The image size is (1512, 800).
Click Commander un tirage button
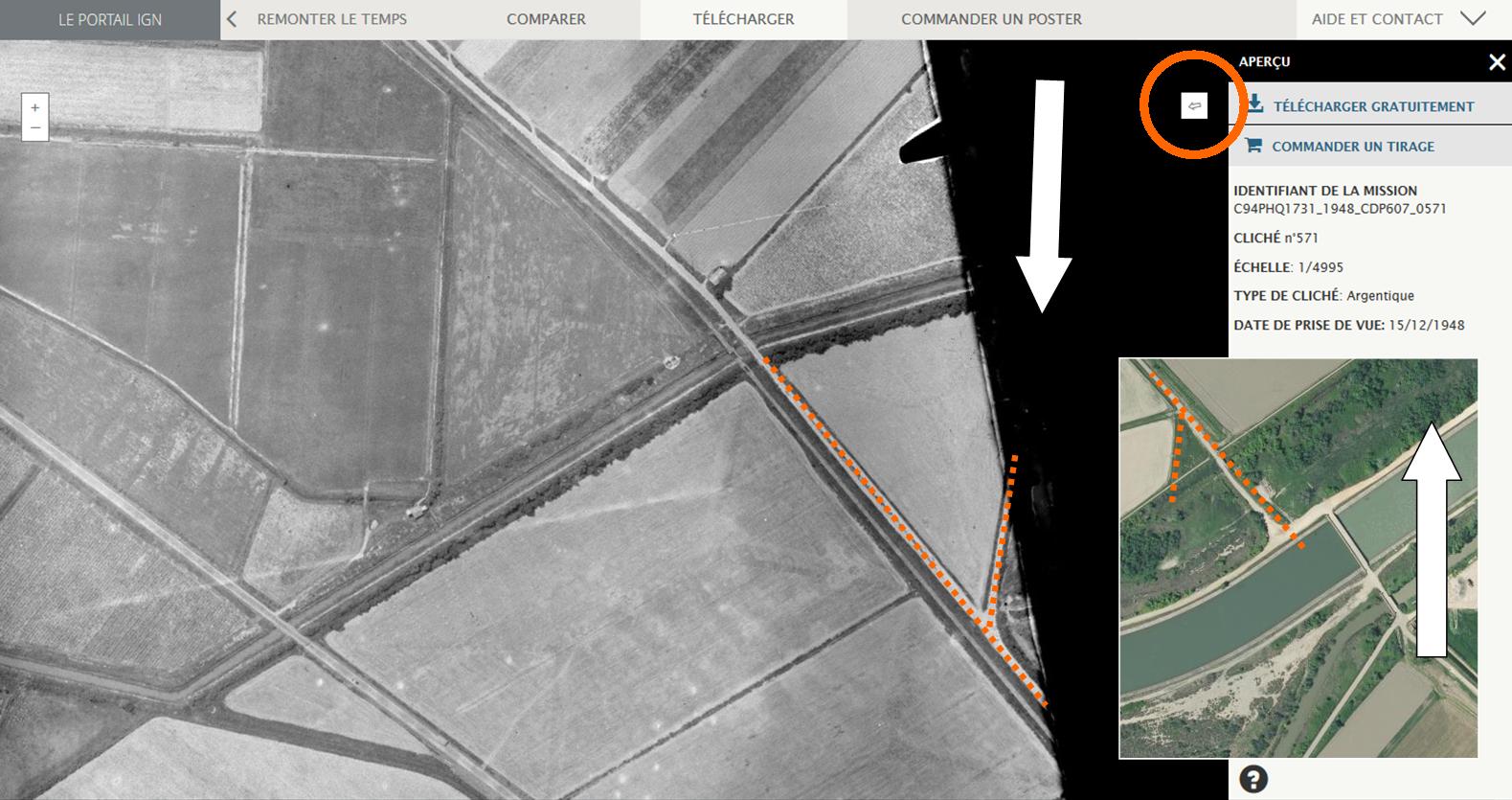click(1370, 146)
